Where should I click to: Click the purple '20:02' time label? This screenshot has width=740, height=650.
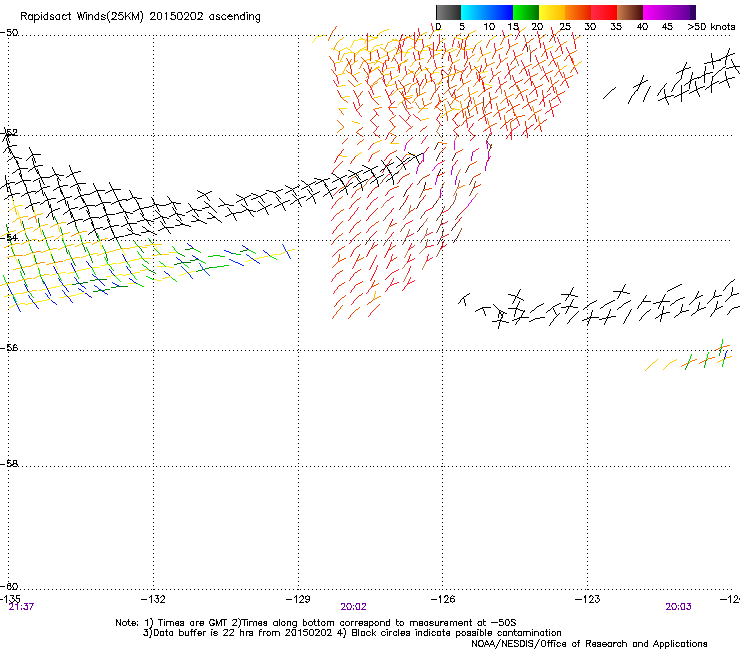(353, 607)
